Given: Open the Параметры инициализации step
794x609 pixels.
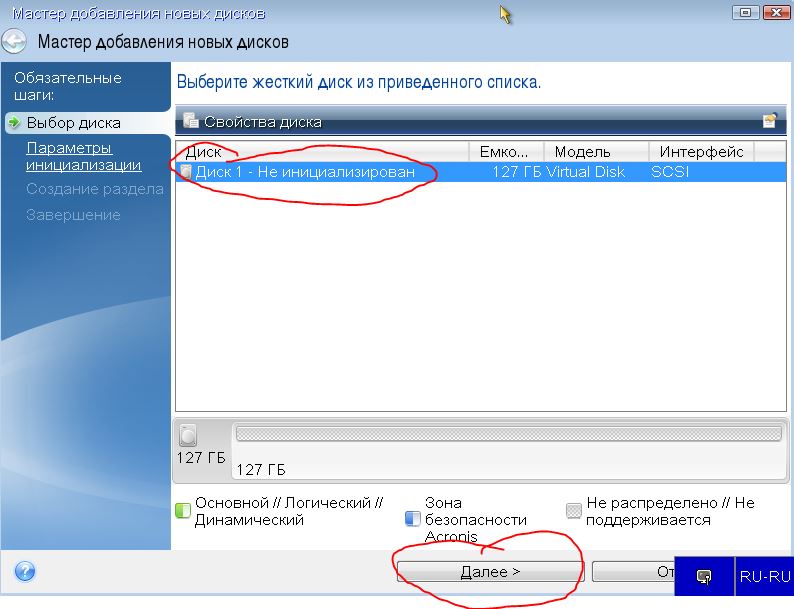Looking at the screenshot, I should point(83,156).
